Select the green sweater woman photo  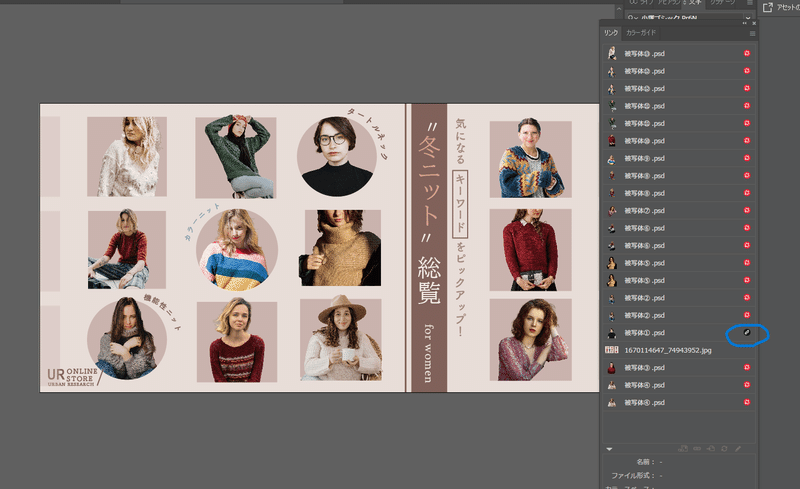[236, 158]
